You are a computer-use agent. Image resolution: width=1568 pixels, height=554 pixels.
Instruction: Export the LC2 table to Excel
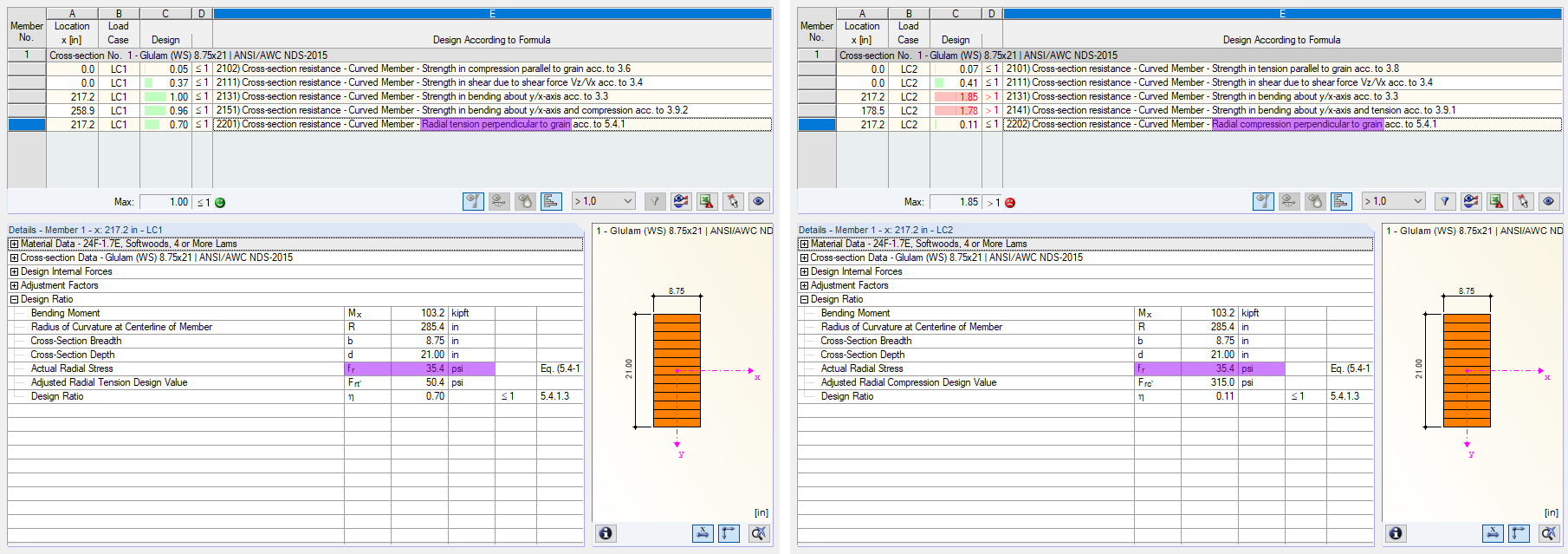[x=1497, y=201]
